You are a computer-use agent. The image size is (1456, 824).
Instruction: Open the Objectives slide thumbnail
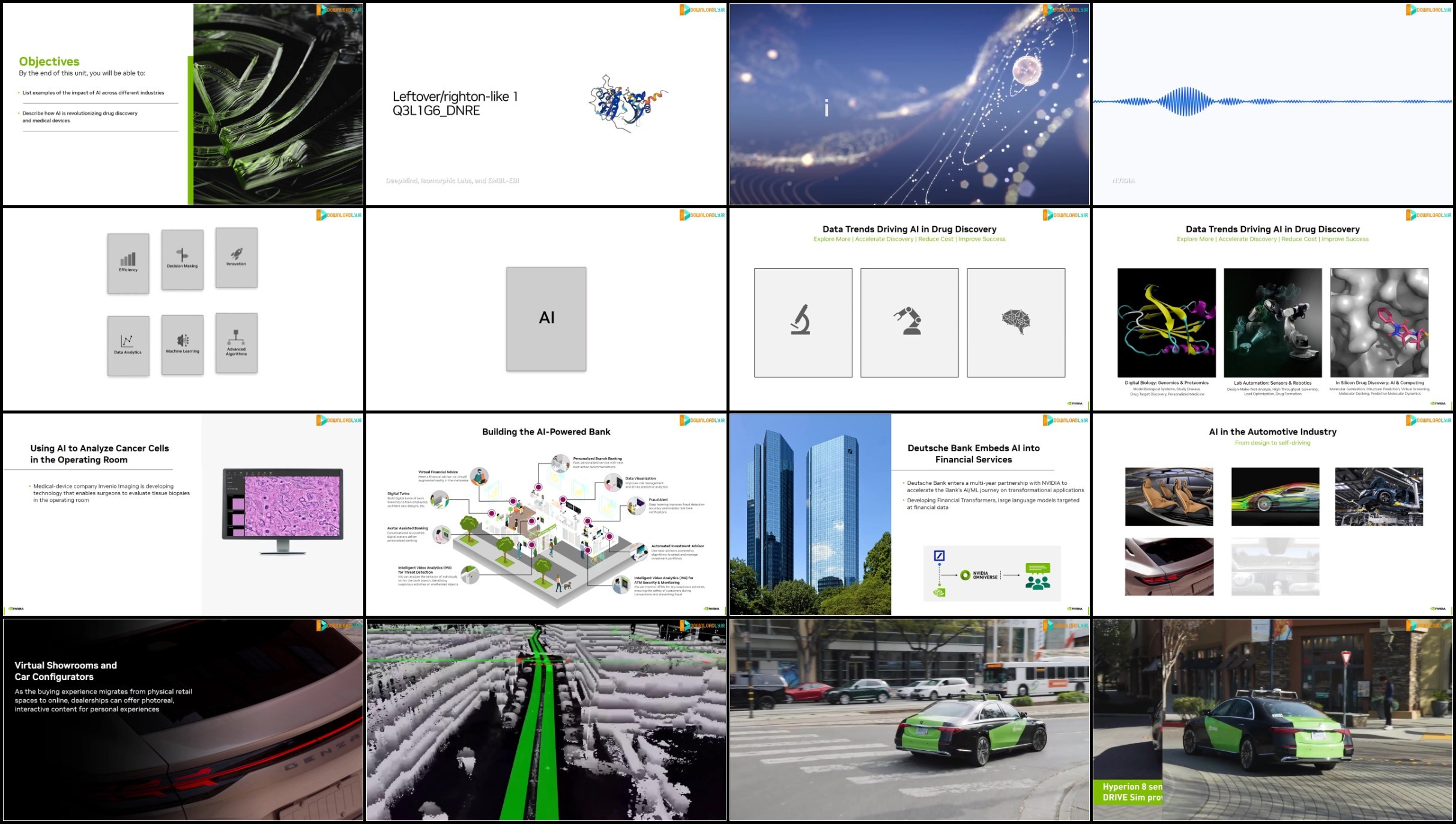(x=183, y=104)
